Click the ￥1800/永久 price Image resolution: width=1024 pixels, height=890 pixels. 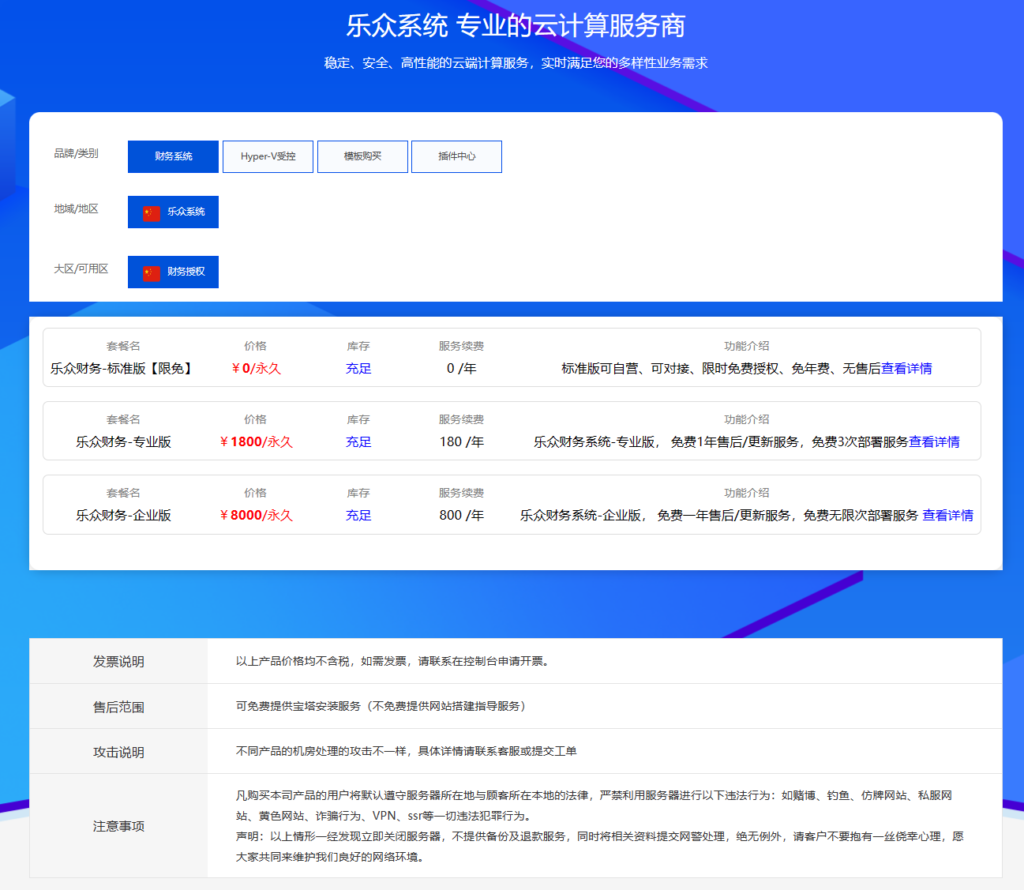point(255,442)
